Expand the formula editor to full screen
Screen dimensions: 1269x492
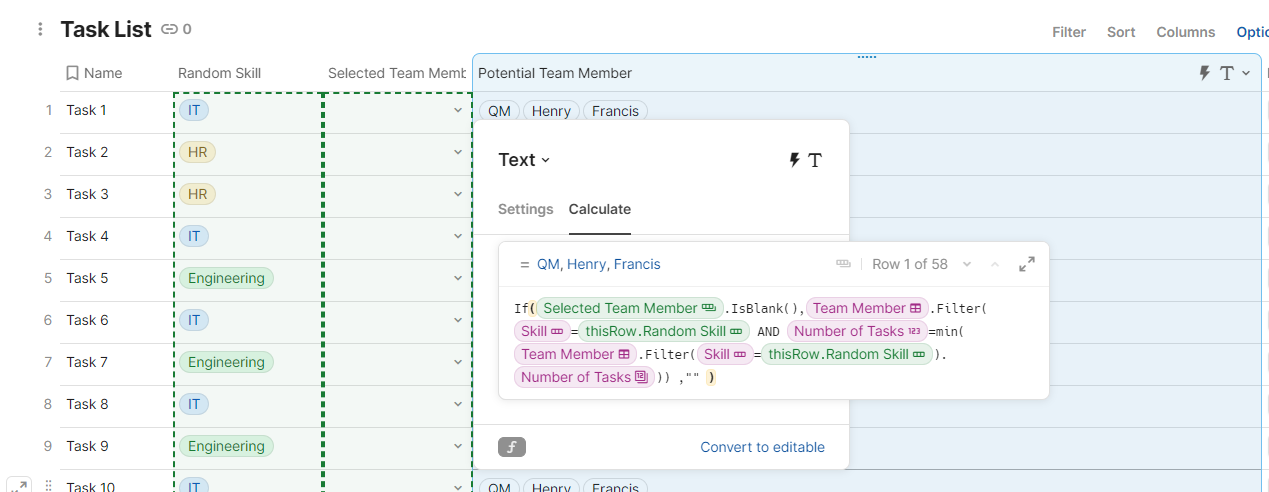(1027, 264)
